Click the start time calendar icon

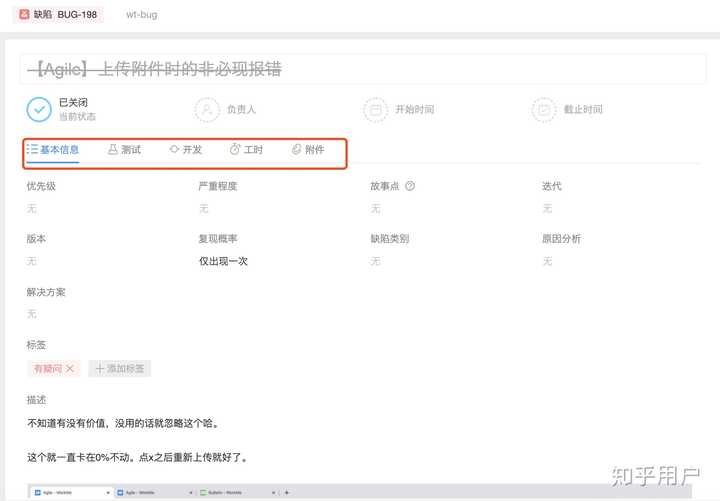click(376, 109)
